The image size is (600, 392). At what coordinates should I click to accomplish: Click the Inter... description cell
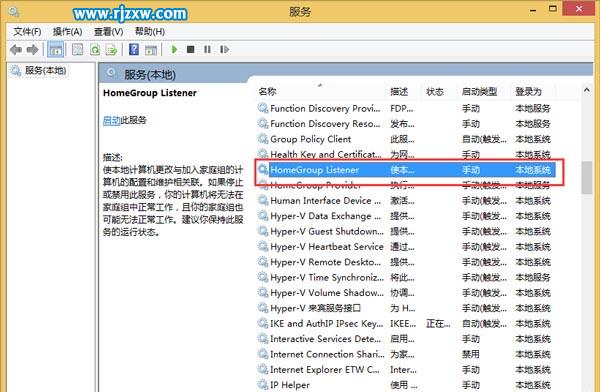(x=403, y=369)
